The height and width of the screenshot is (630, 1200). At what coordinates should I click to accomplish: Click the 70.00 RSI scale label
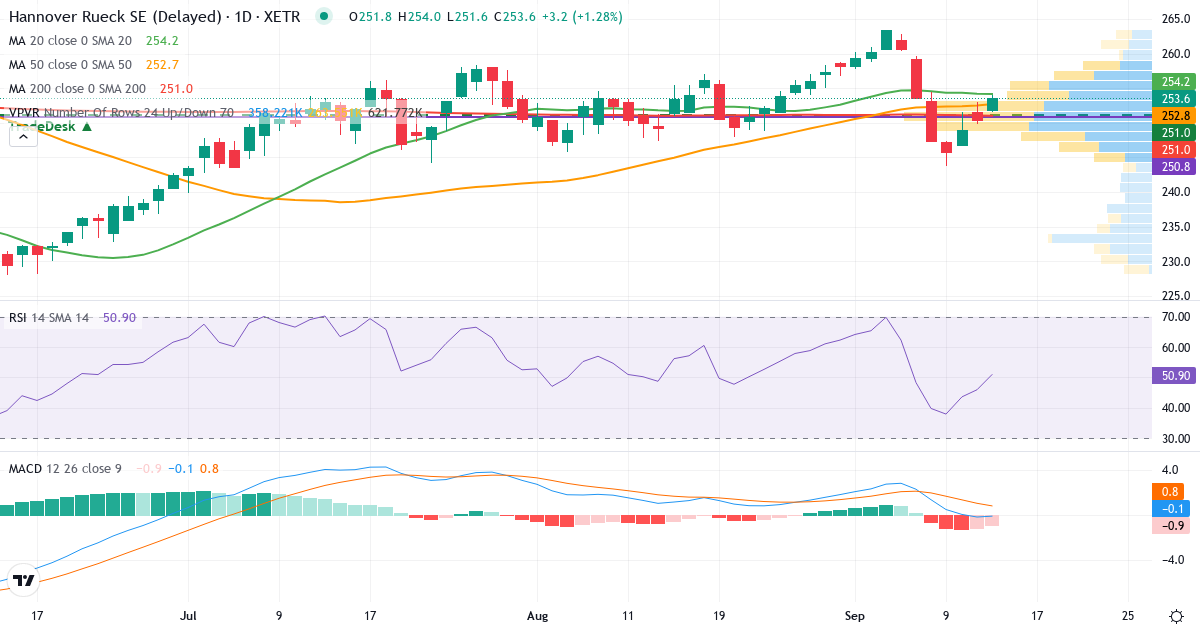tap(1176, 317)
